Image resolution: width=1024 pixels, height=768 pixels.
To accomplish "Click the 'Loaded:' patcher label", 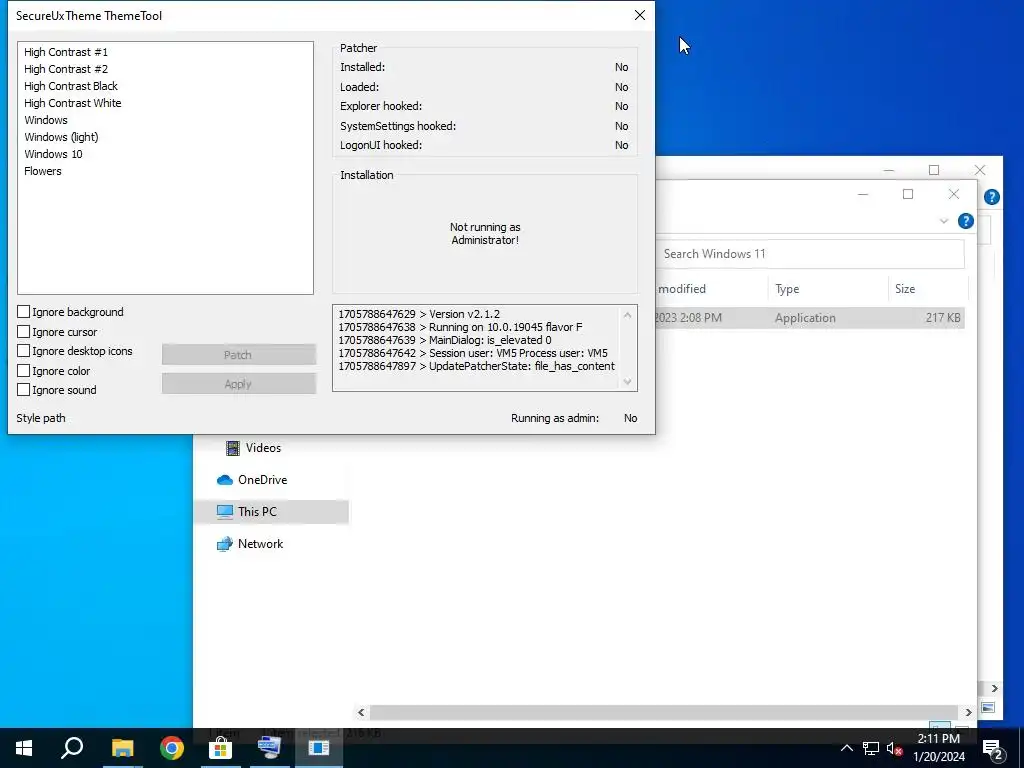I will tap(359, 87).
